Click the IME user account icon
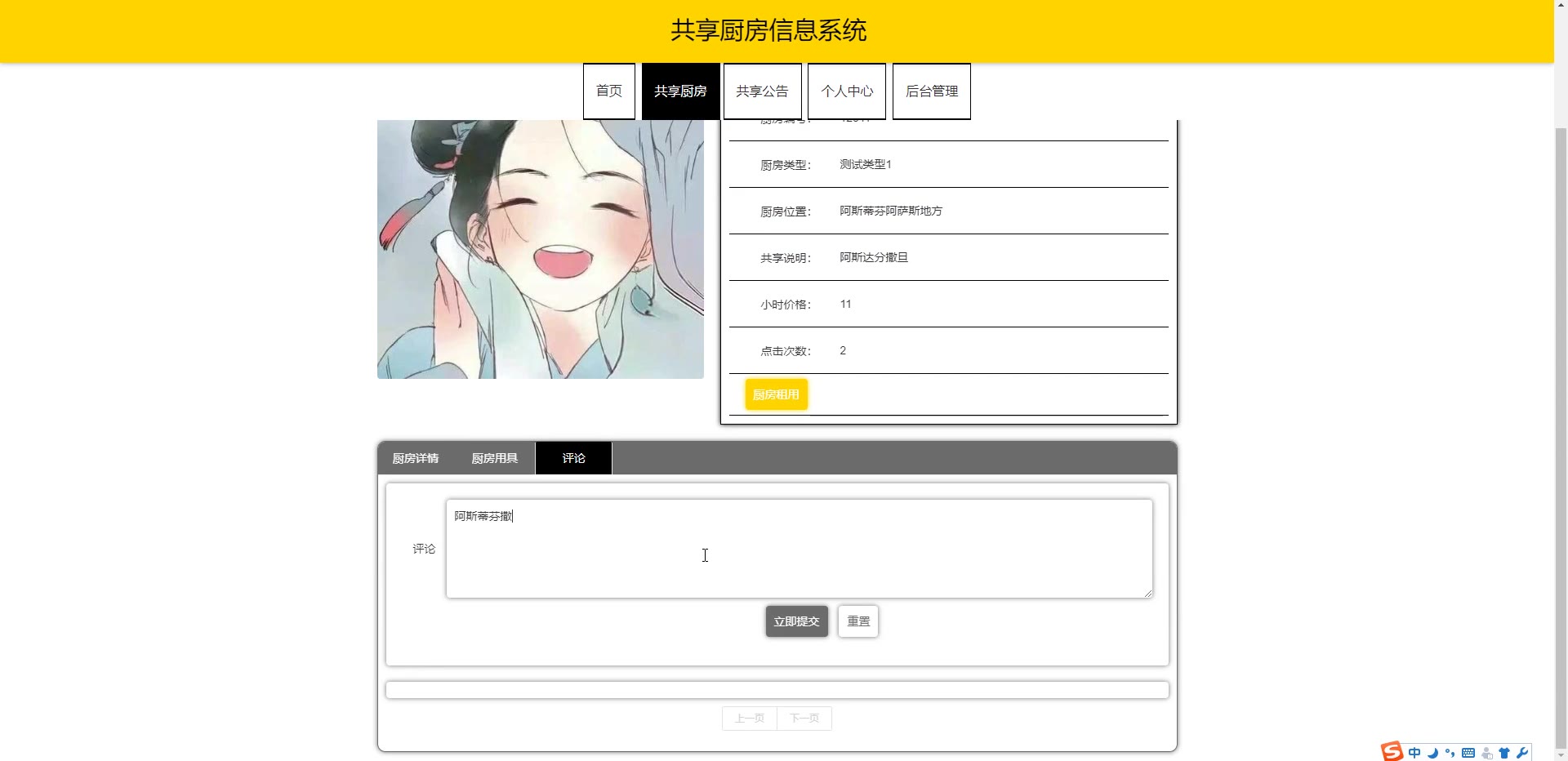Viewport: 1568px width, 761px height. pos(1487,753)
